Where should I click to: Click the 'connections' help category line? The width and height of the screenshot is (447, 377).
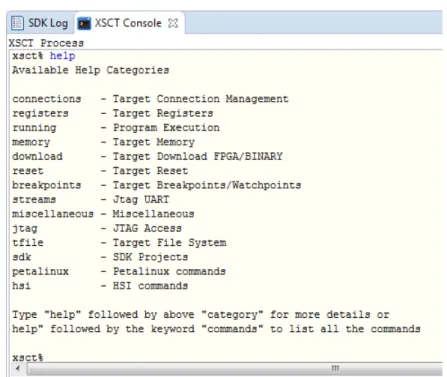[150, 99]
